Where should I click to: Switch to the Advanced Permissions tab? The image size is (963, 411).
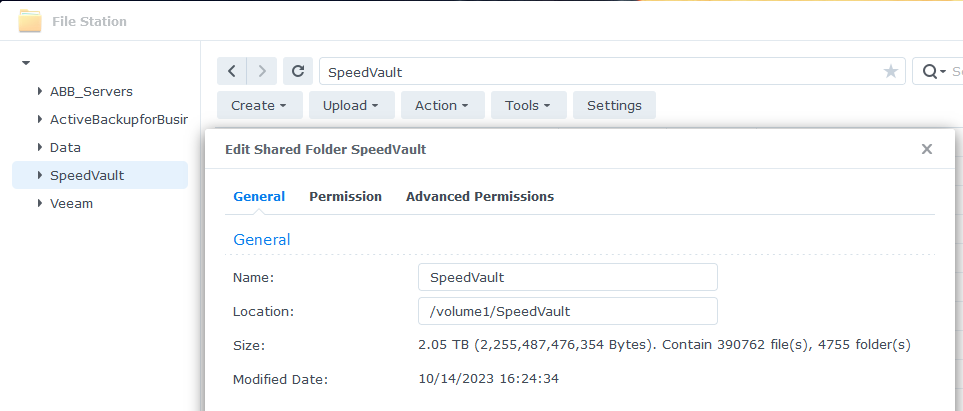[480, 197]
